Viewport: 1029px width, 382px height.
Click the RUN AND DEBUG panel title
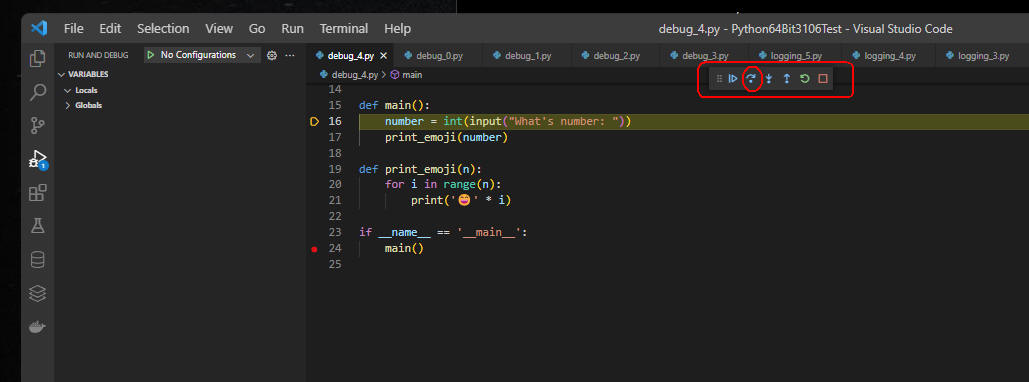click(x=98, y=55)
